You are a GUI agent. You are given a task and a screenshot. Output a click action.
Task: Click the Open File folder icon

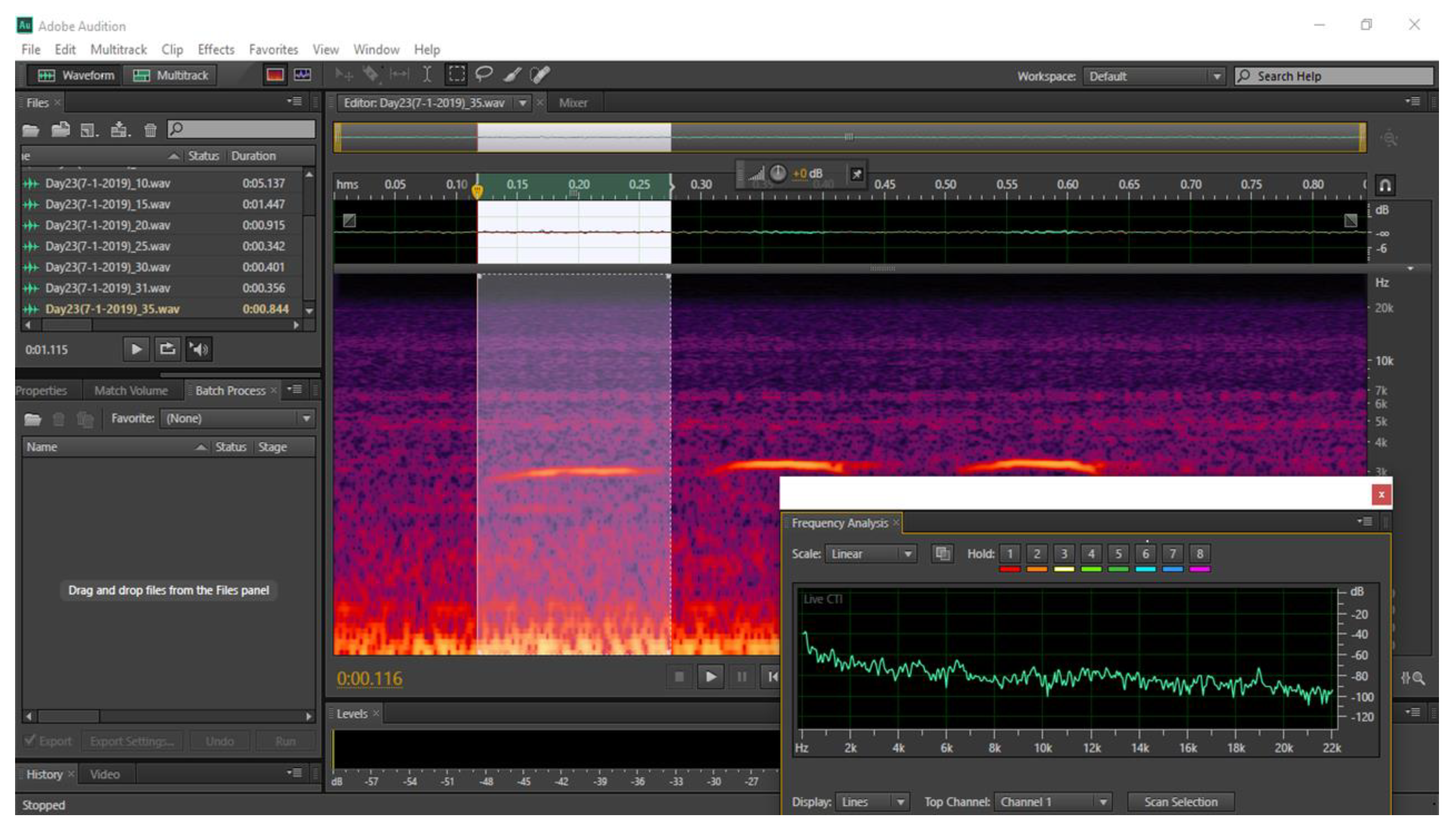click(x=31, y=131)
